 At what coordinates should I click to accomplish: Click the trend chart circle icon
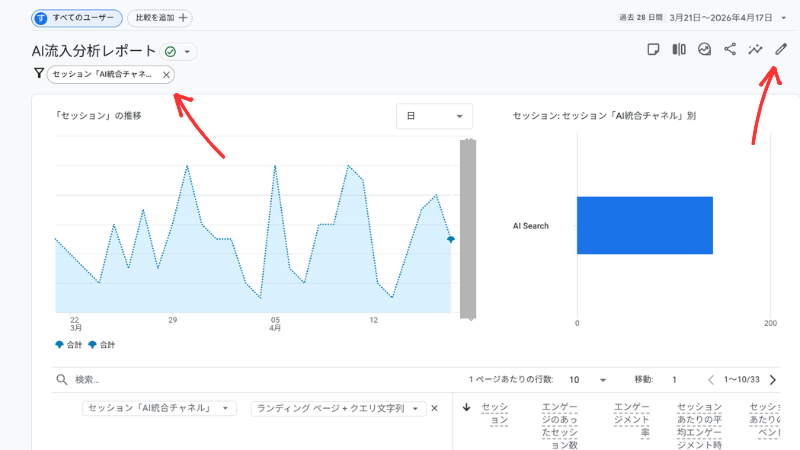[705, 49]
